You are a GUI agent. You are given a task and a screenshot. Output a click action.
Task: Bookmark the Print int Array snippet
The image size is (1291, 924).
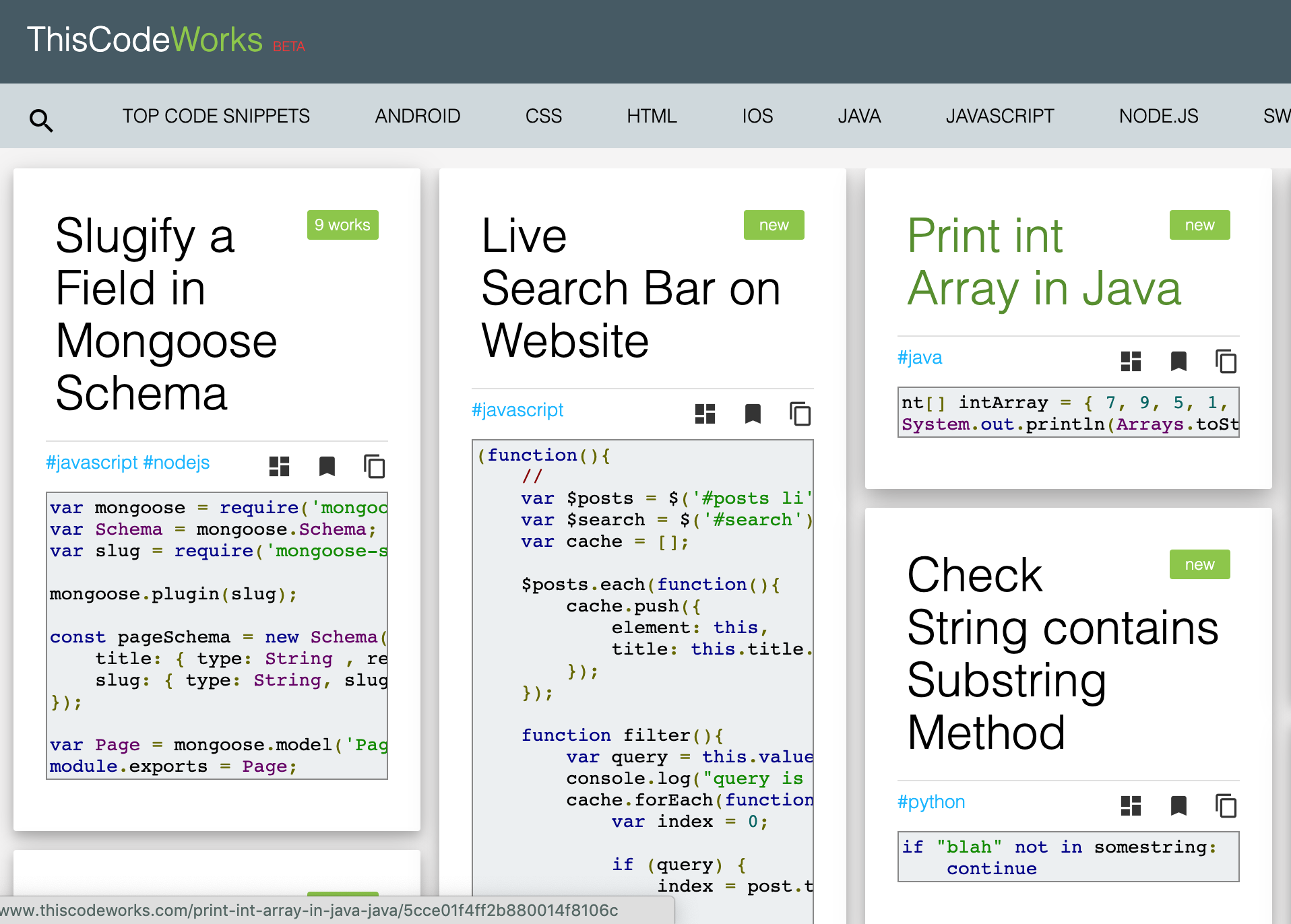(1178, 361)
